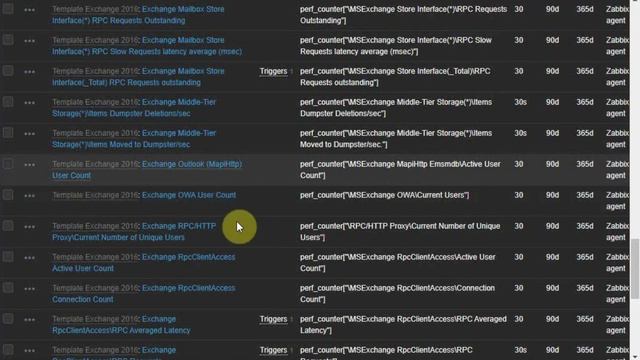The image size is (640, 360).
Task: Select the checkbox for Items Dumpster Deletions/sec item
Action: click(x=8, y=102)
